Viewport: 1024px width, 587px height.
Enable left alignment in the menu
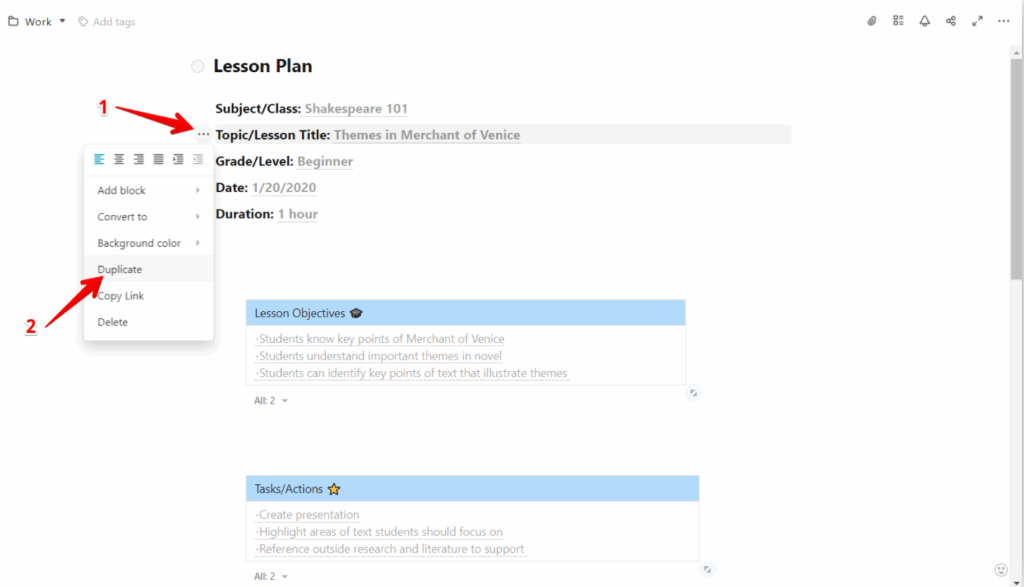pos(98,158)
